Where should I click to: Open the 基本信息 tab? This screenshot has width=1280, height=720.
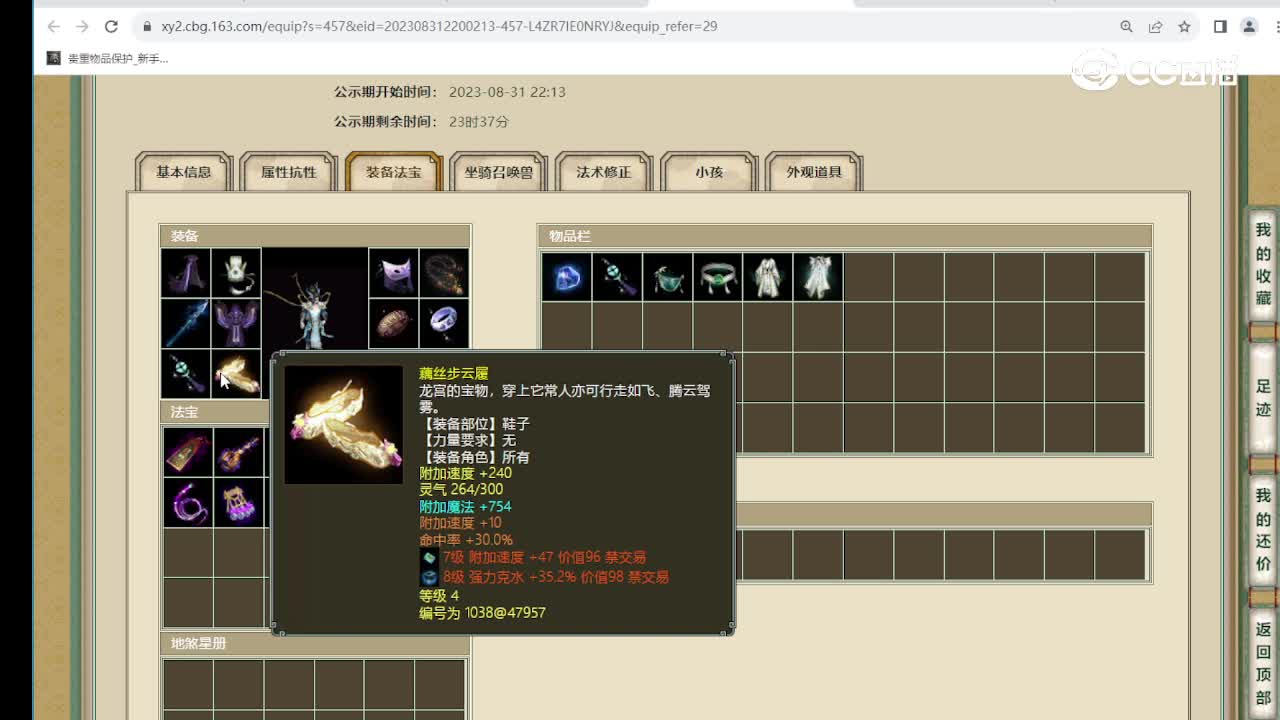click(x=184, y=172)
